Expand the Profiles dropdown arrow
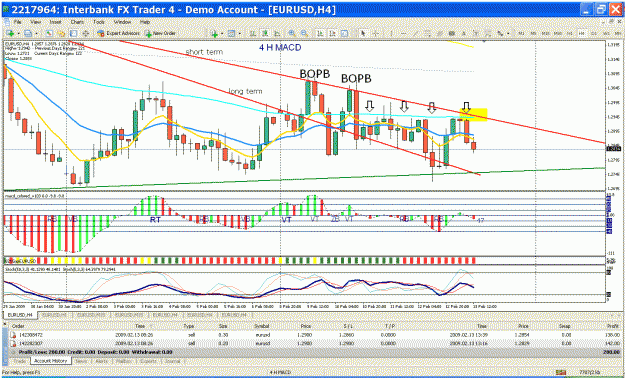This screenshot has width=625, height=378. click(x=36, y=33)
